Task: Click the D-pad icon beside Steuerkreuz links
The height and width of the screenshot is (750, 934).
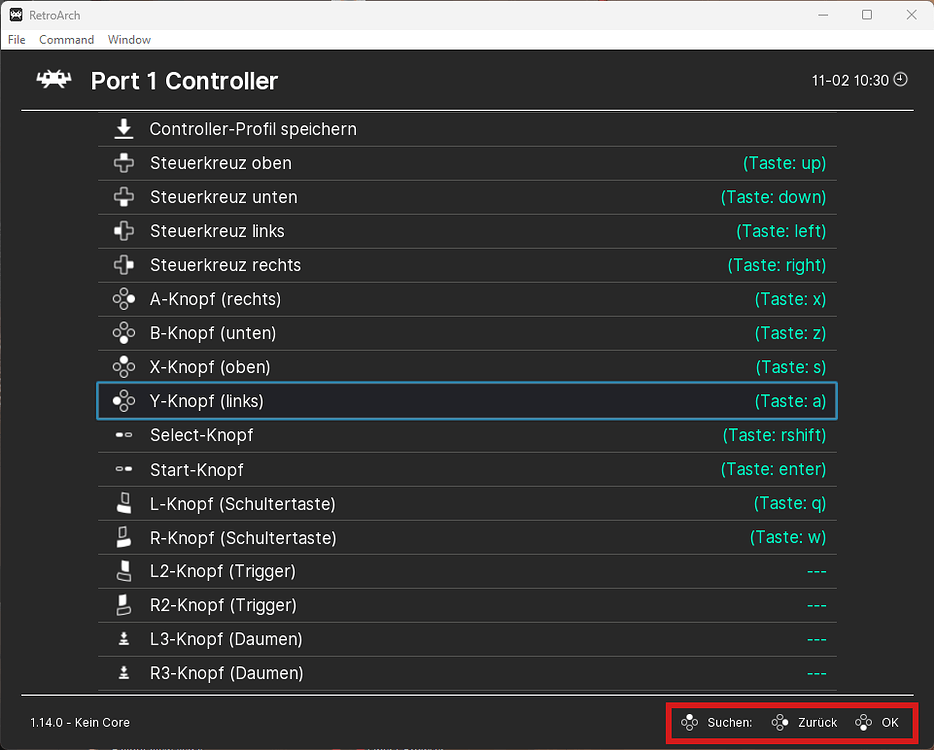Action: tap(124, 230)
